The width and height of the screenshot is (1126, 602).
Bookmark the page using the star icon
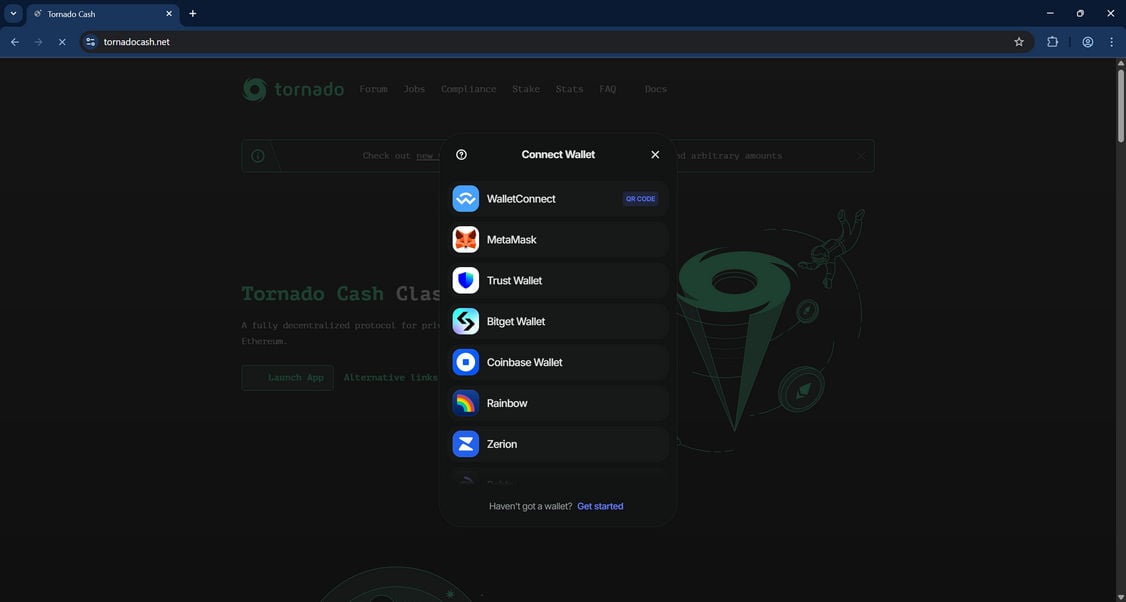click(x=1018, y=42)
